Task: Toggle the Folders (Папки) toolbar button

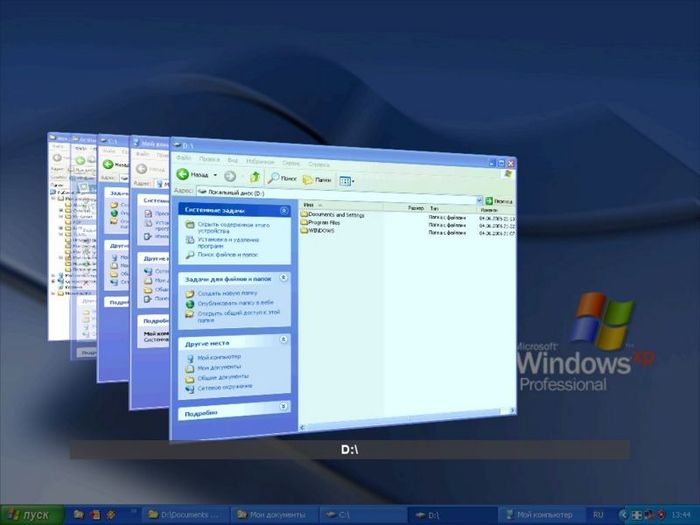Action: (x=317, y=179)
